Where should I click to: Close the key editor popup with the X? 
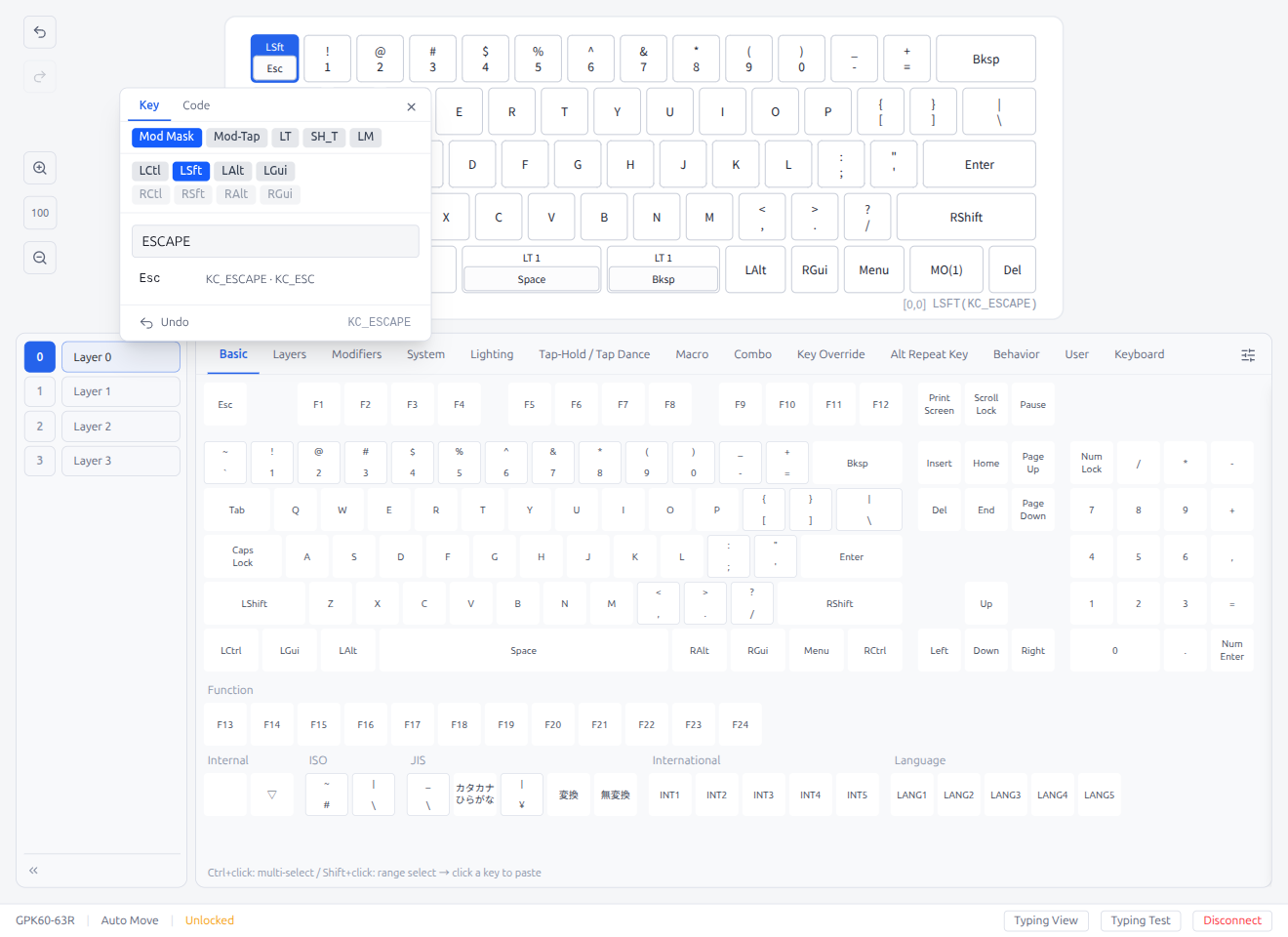coord(411,106)
